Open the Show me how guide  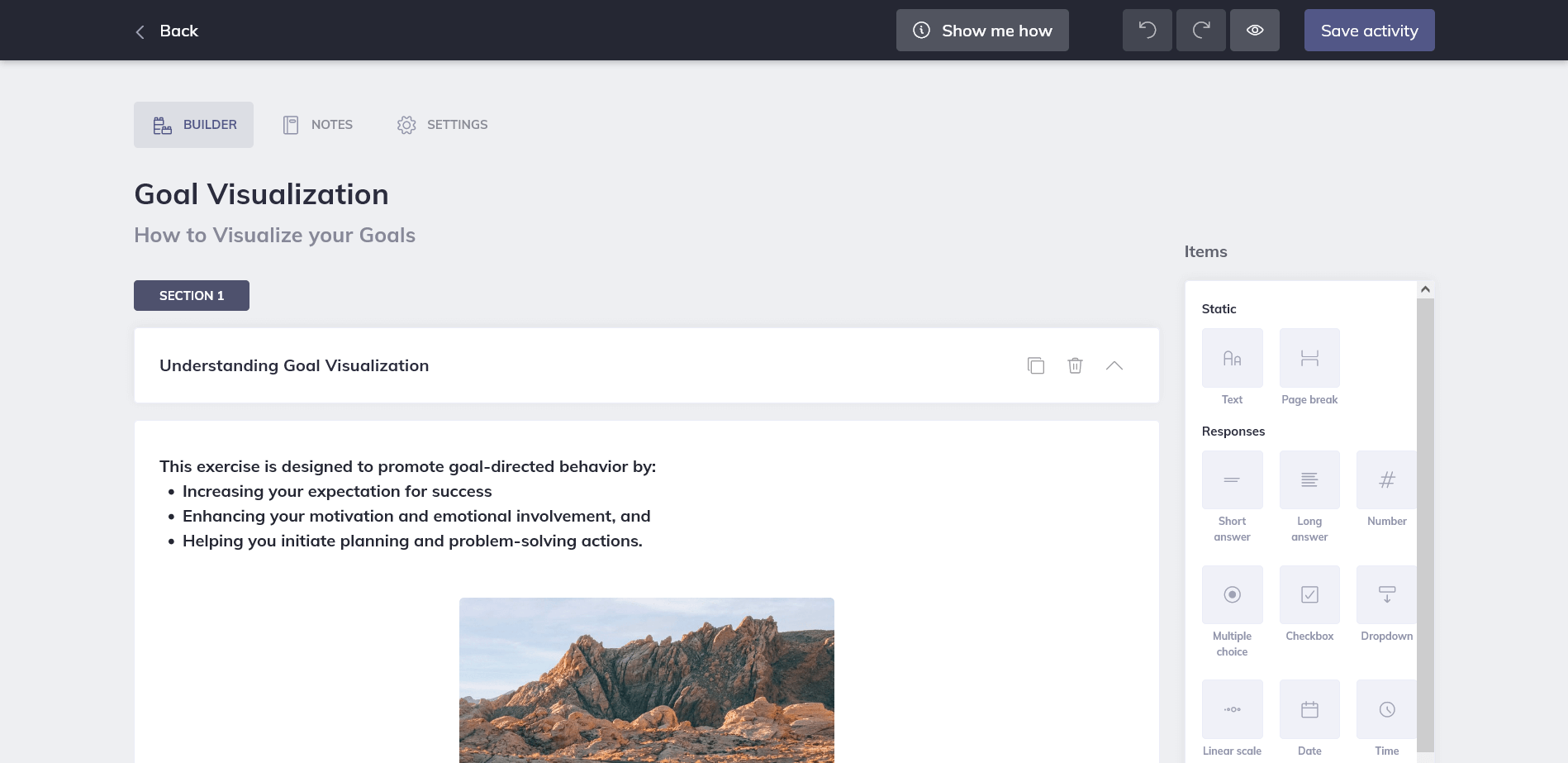point(982,30)
